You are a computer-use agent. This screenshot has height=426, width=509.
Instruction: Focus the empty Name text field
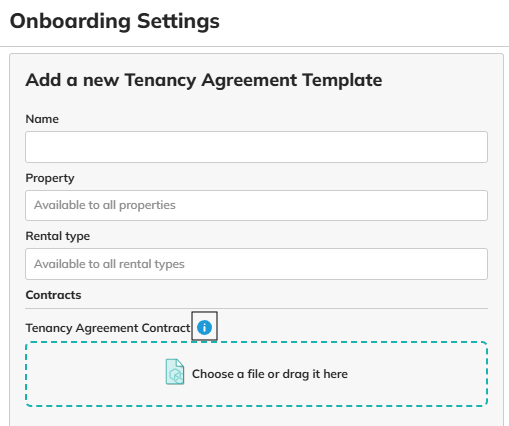click(256, 147)
